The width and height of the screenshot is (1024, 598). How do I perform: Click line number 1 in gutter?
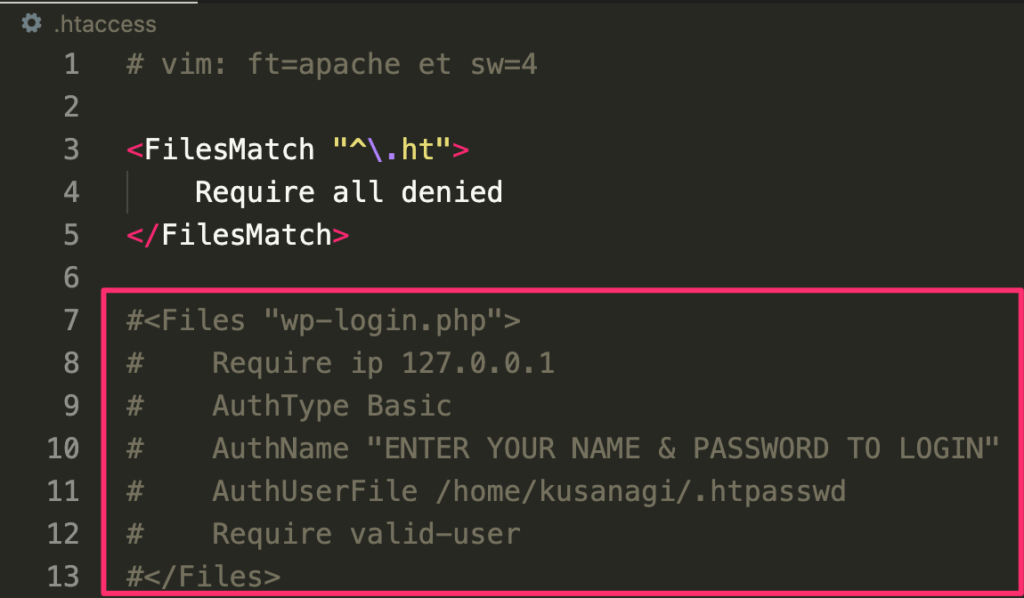72,64
